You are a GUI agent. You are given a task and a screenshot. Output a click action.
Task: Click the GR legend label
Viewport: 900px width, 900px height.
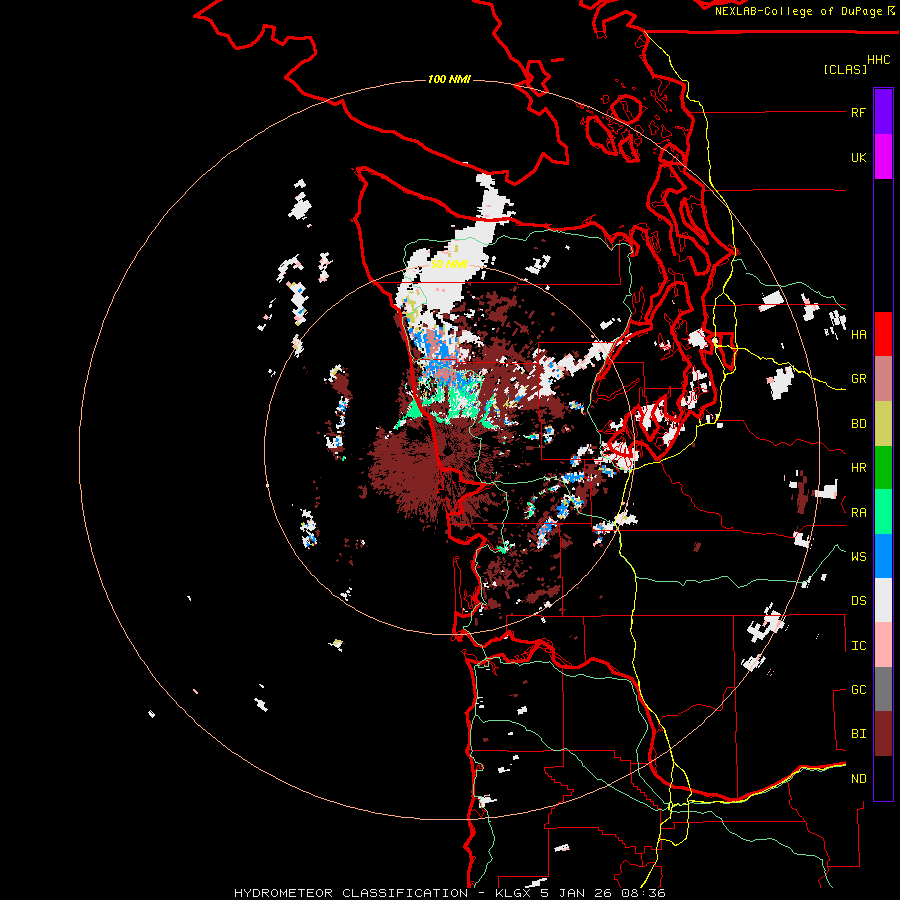click(x=858, y=379)
